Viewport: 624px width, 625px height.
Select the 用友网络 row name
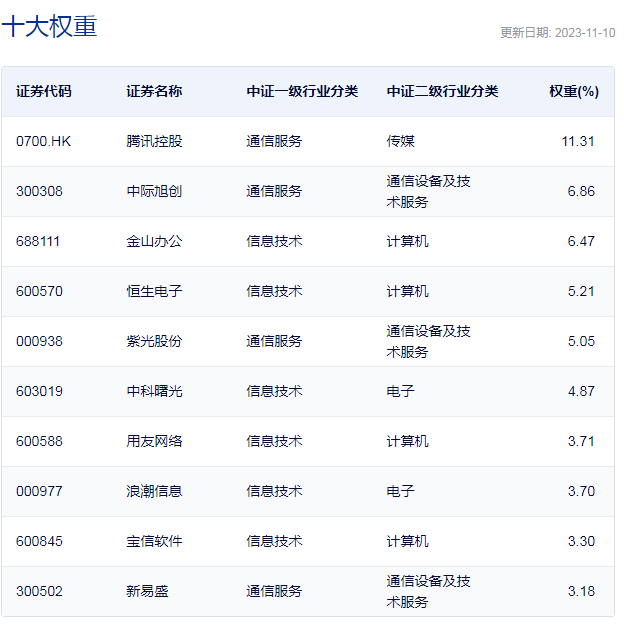[154, 441]
